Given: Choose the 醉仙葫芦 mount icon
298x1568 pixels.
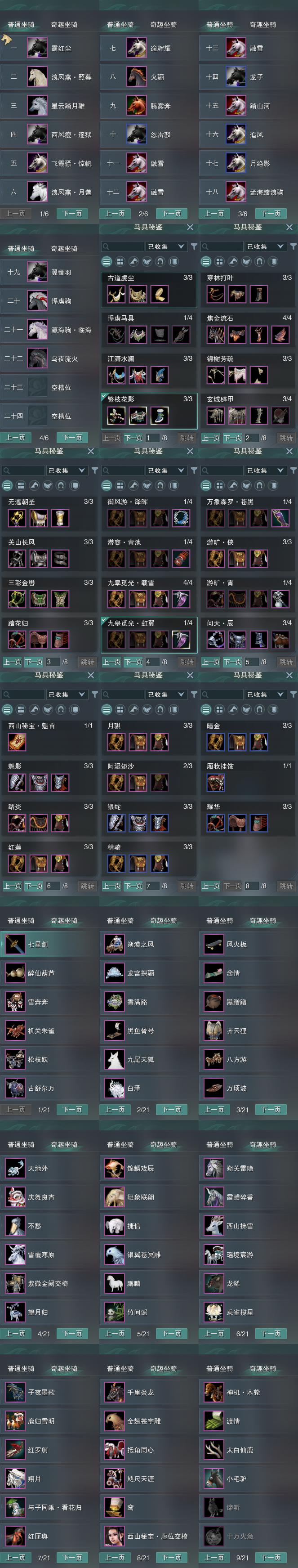Looking at the screenshot, I should (x=14, y=973).
